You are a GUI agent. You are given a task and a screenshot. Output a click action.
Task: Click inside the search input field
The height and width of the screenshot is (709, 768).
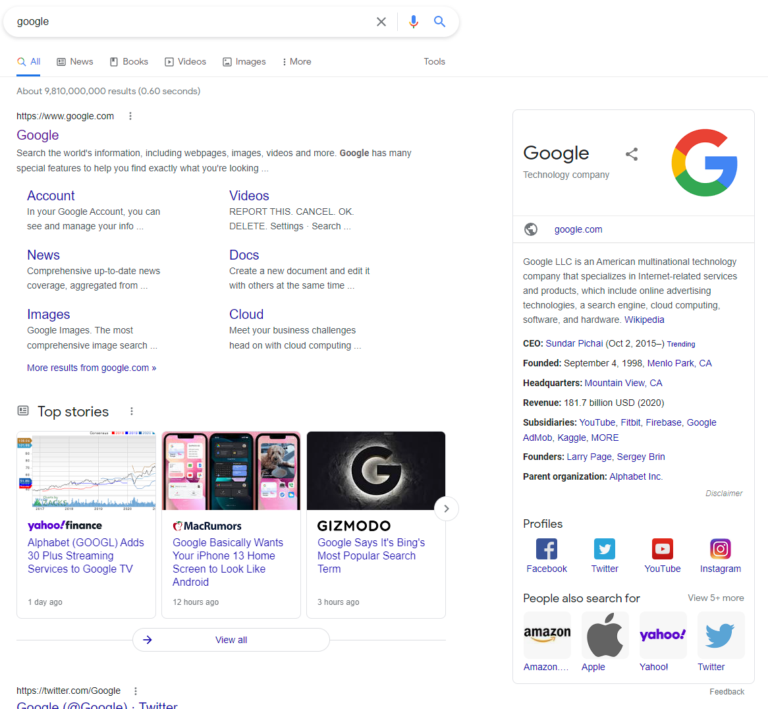click(x=190, y=22)
